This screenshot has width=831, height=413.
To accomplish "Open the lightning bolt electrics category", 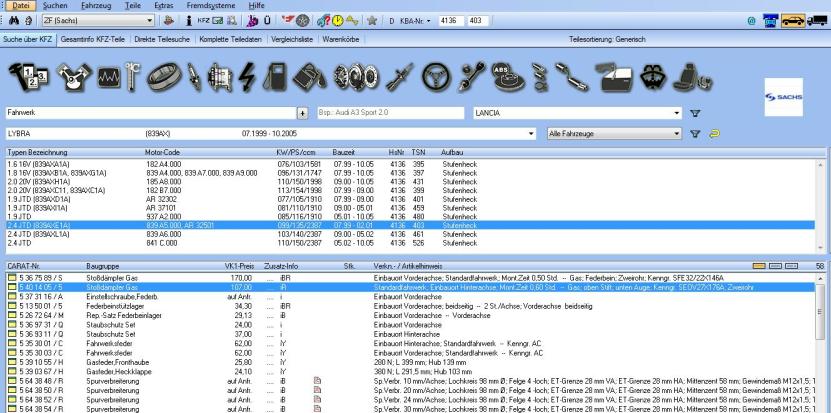I will coord(246,77).
